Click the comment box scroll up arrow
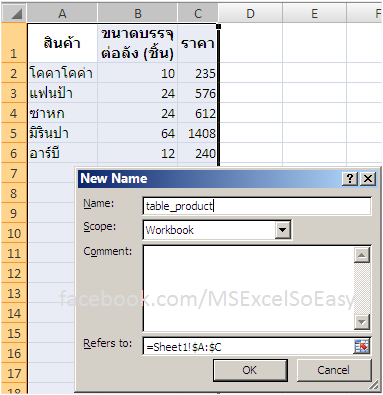 362,255
